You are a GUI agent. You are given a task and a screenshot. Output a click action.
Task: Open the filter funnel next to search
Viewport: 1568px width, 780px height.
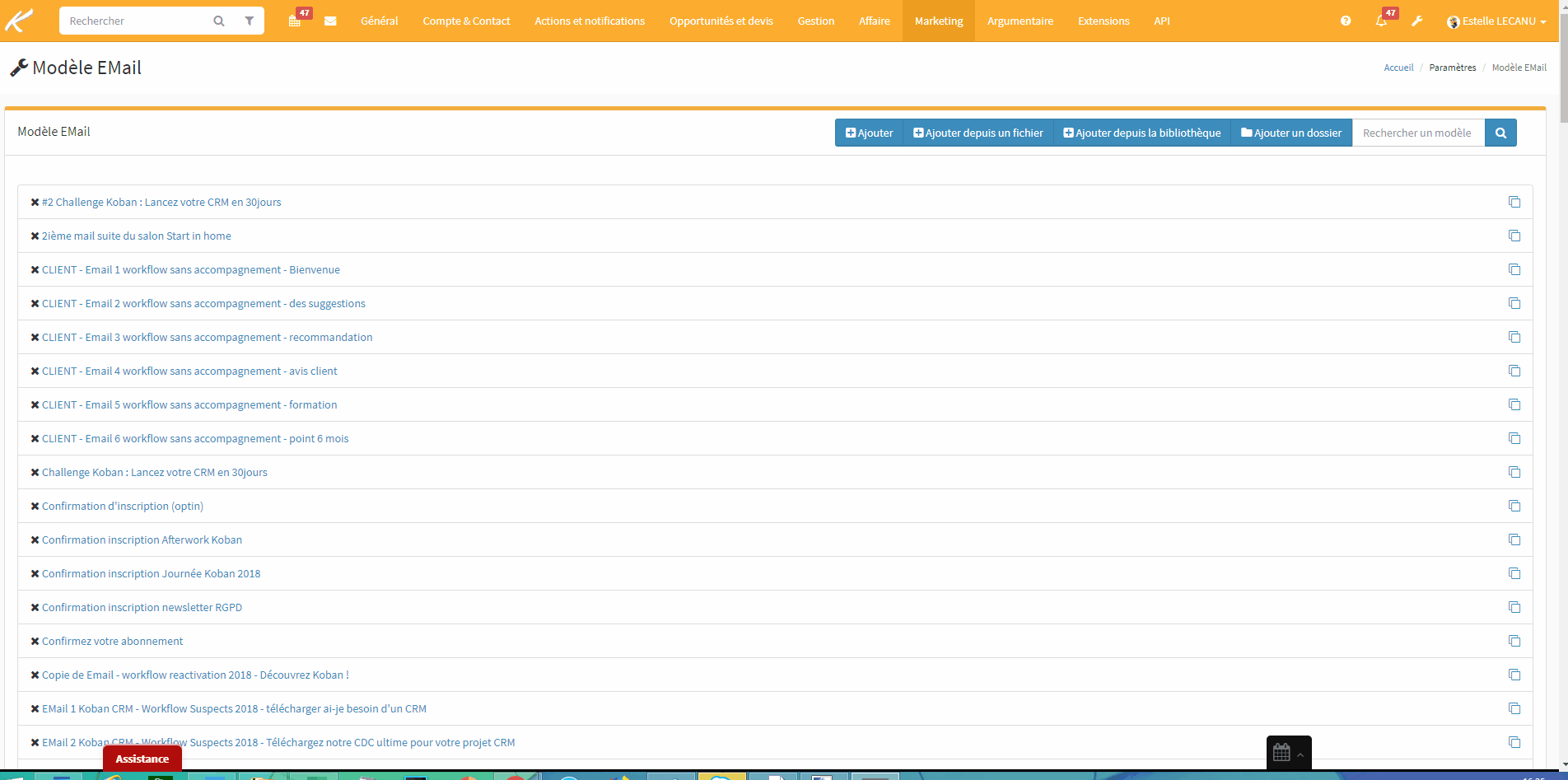coord(250,21)
